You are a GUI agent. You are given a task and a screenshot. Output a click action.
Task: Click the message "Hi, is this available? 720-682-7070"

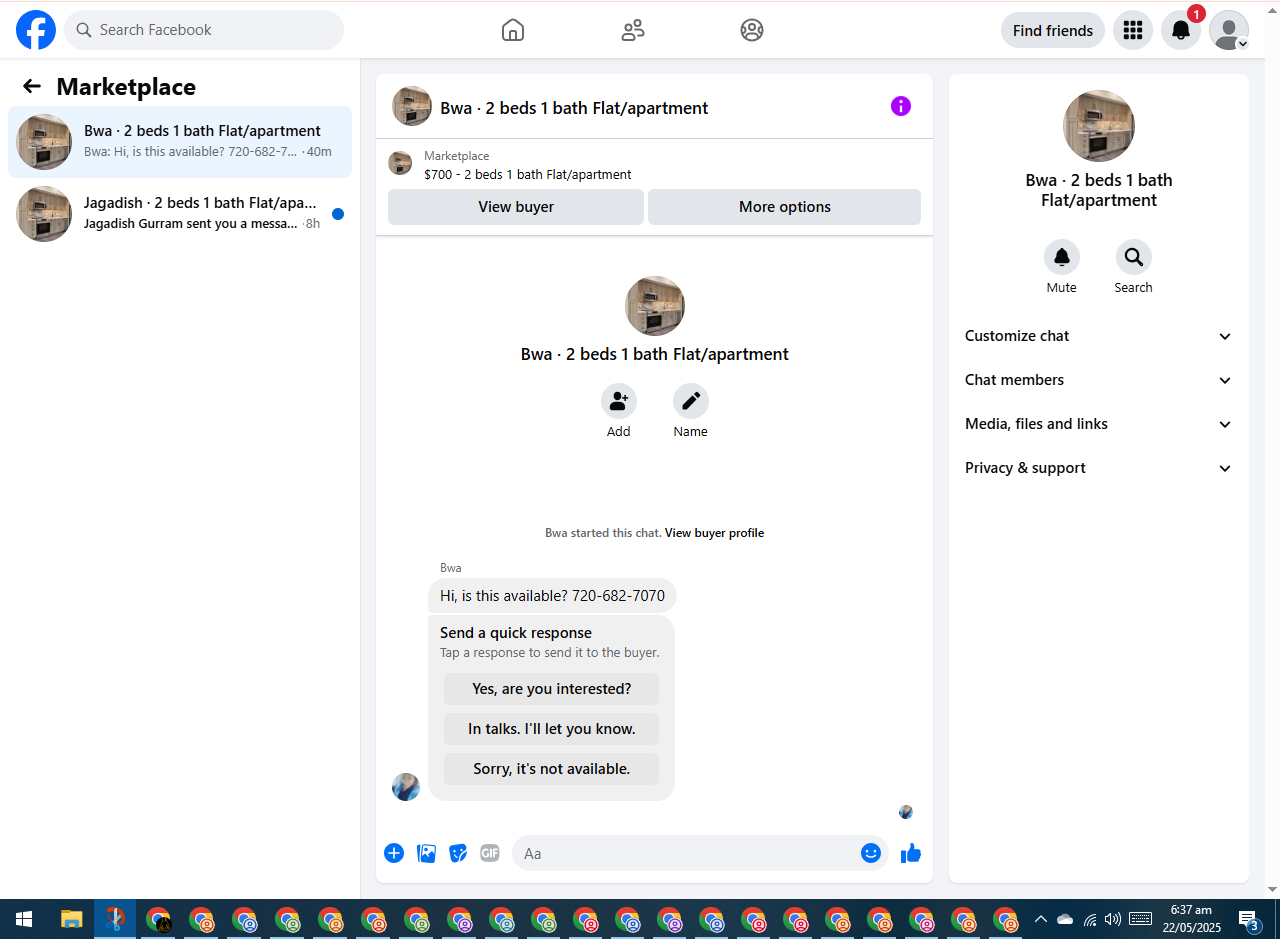552,595
